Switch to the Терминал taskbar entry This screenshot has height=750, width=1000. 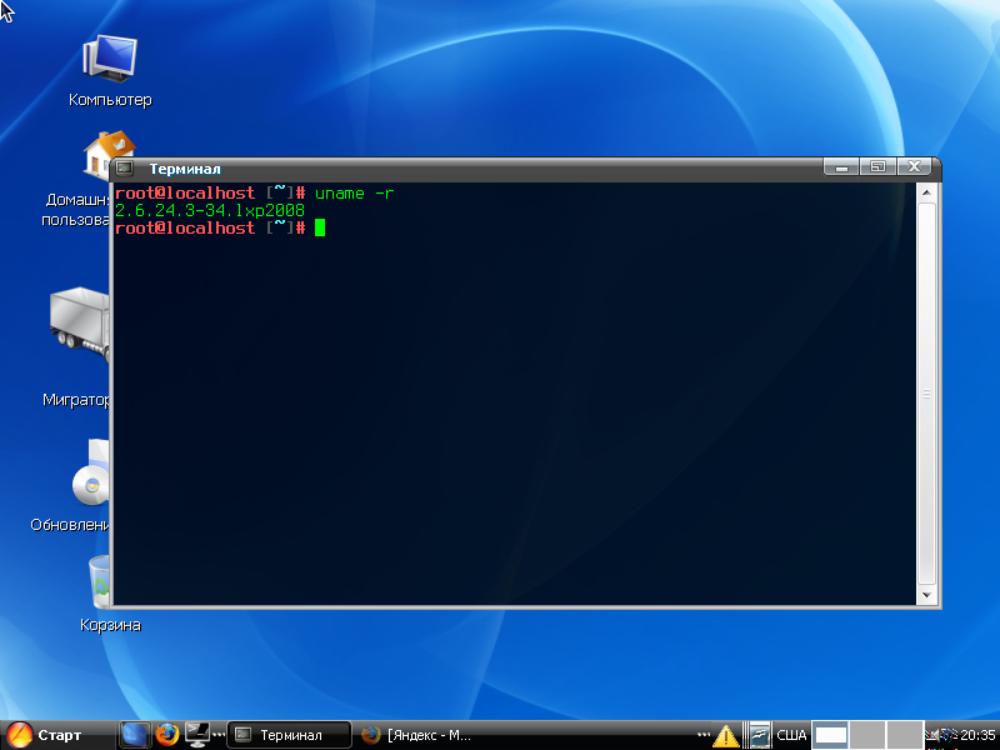click(290, 735)
